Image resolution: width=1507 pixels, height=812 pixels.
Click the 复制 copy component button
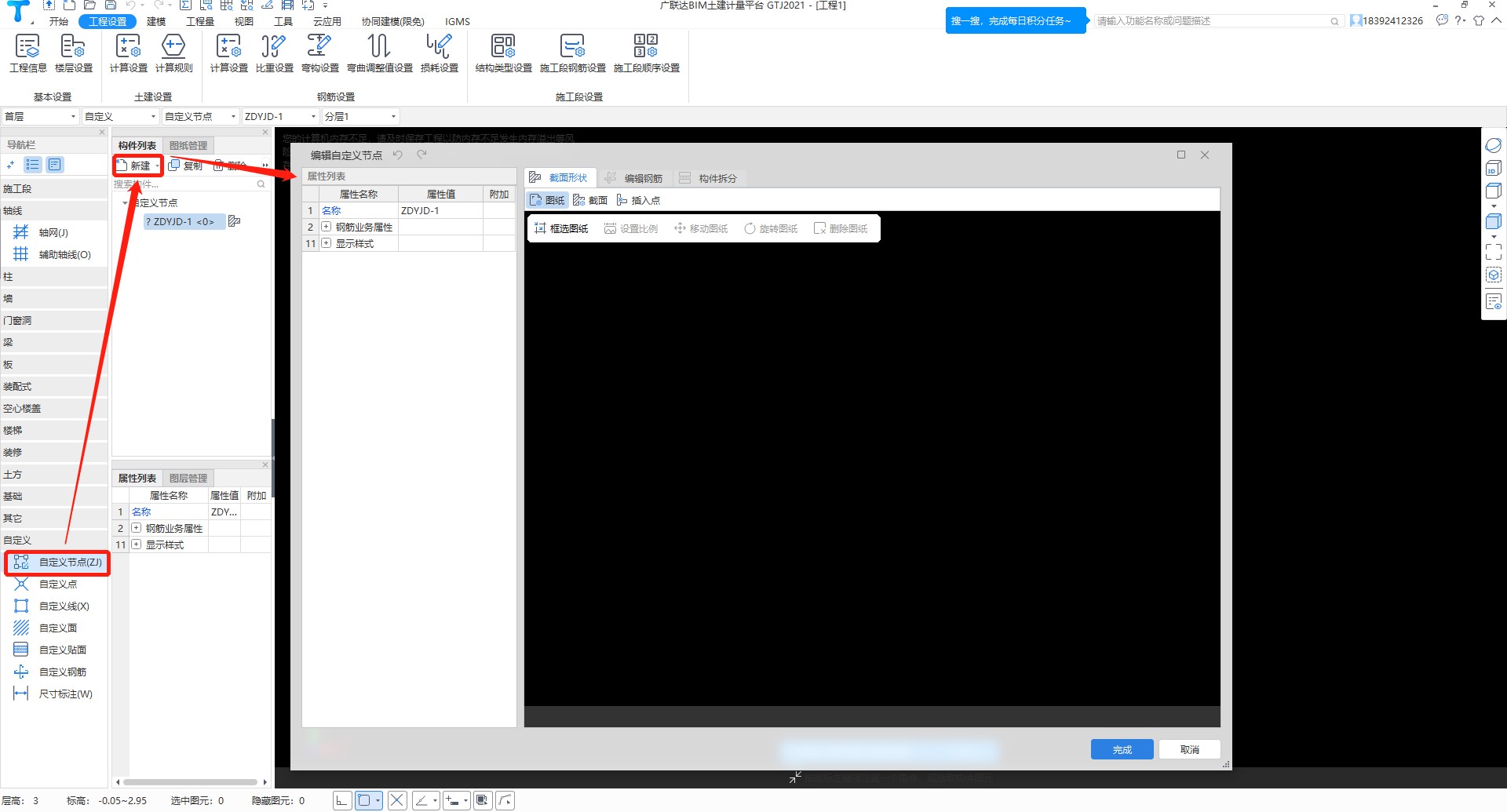[186, 166]
